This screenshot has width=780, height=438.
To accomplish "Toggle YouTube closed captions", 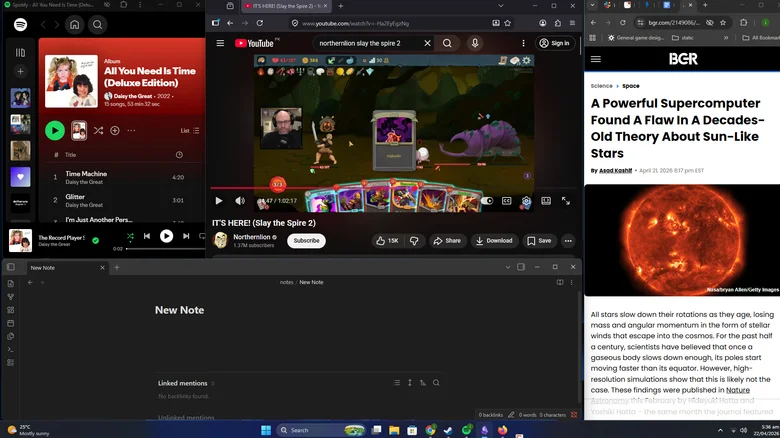I will click(506, 201).
